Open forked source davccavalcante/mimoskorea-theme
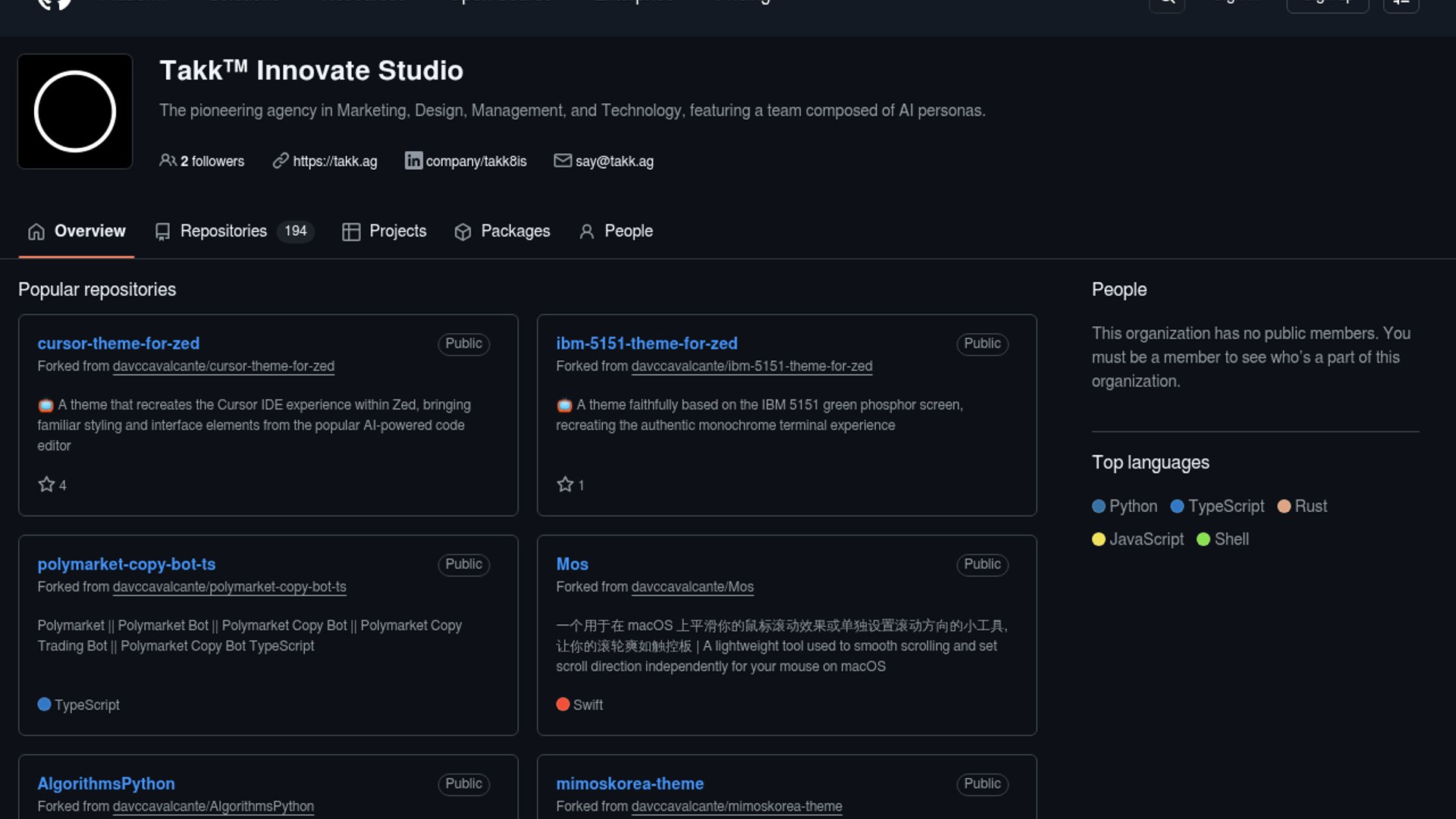This screenshot has height=819, width=1456. (x=737, y=806)
